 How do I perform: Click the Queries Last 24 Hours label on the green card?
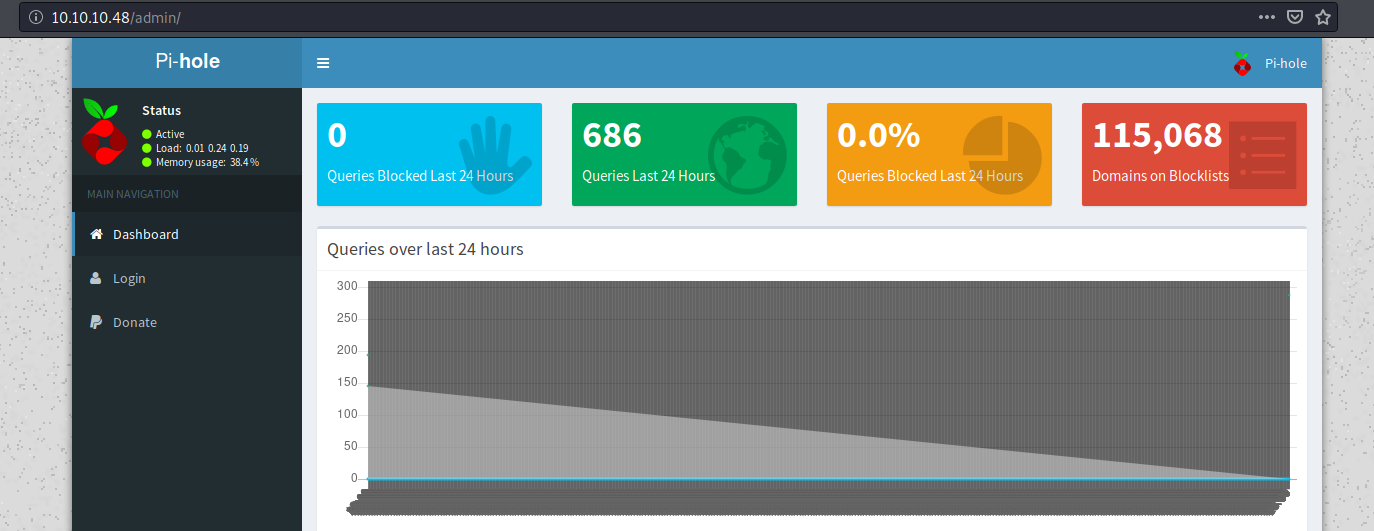[x=649, y=176]
